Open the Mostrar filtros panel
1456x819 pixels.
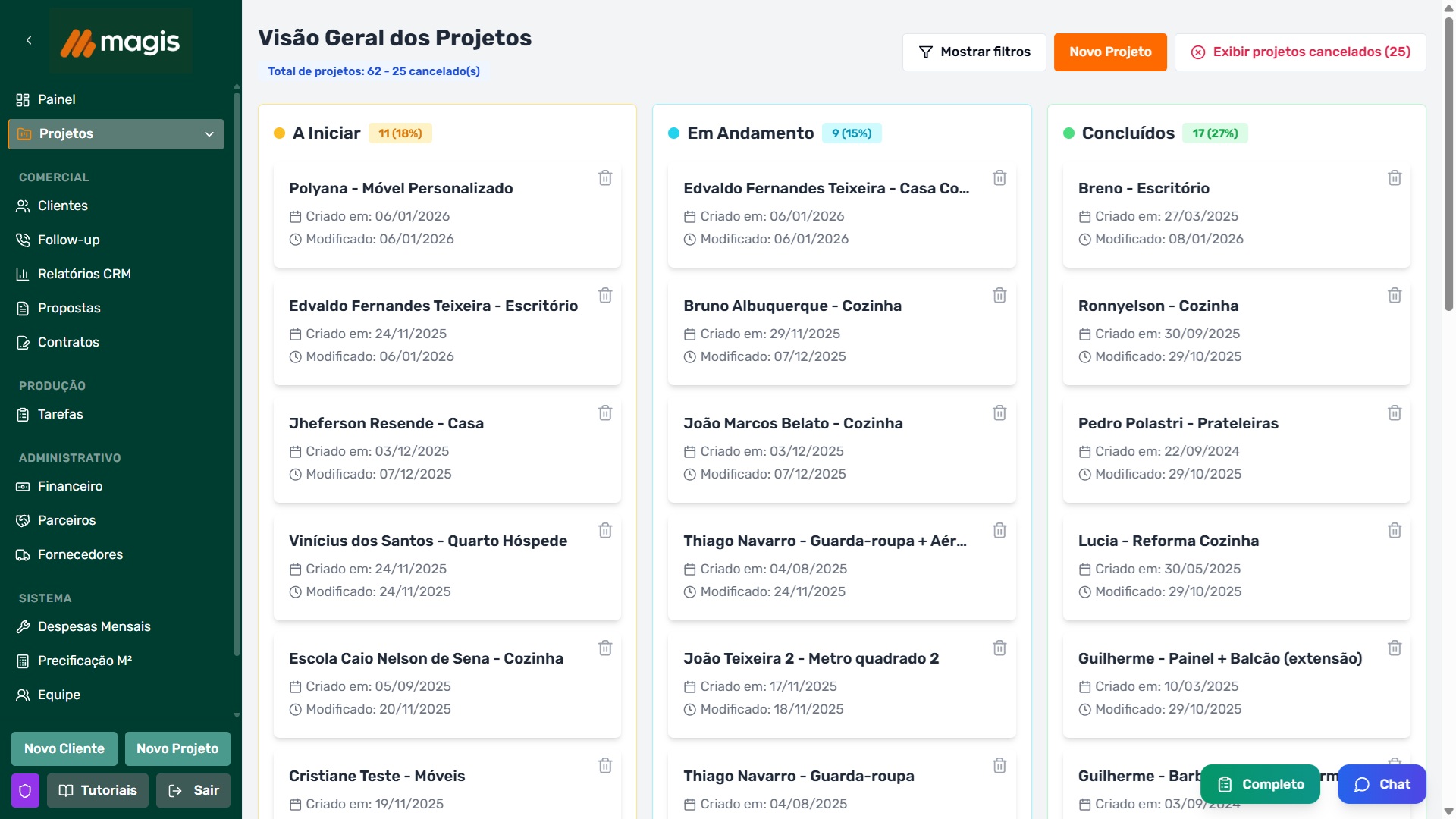click(974, 52)
